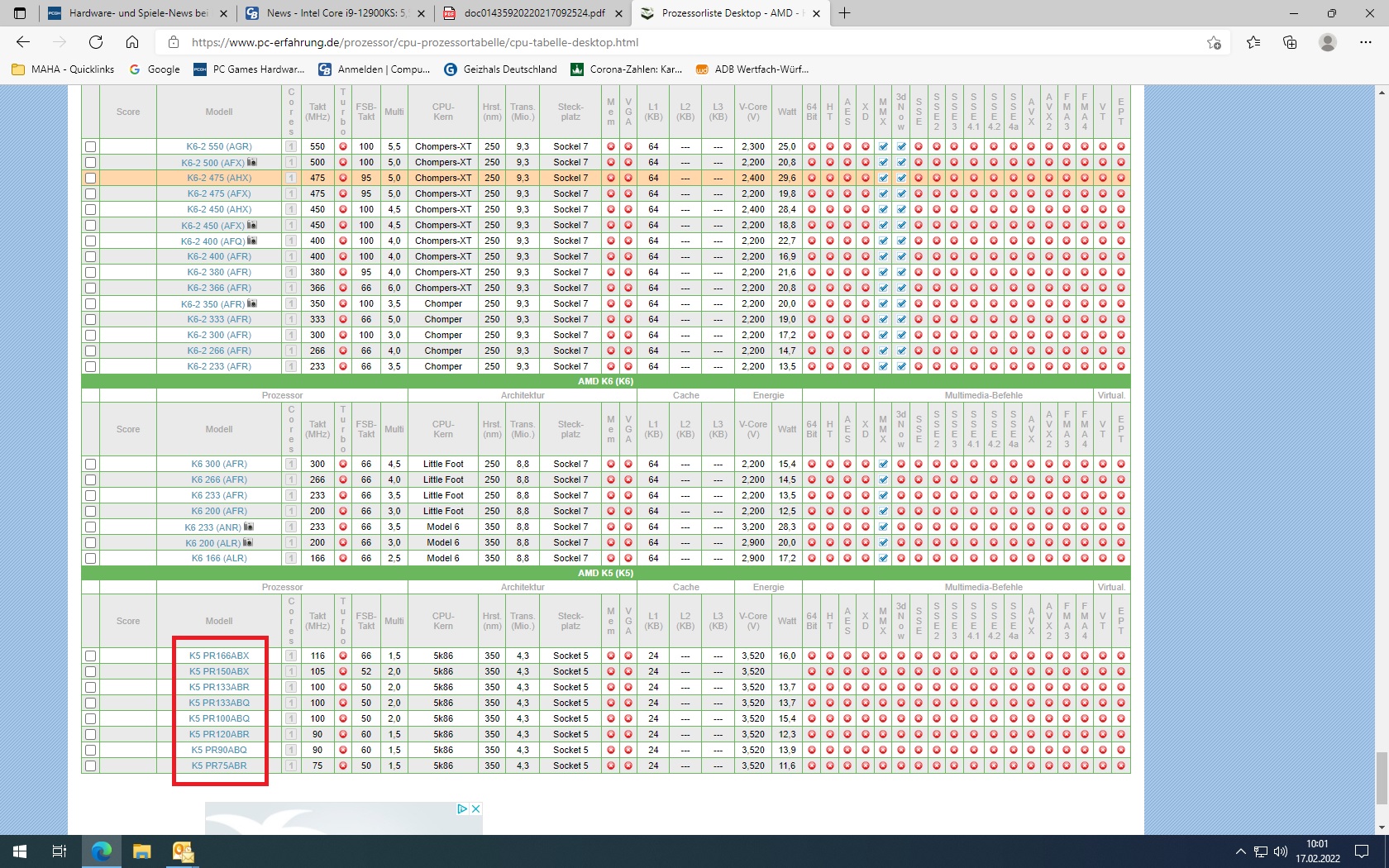1389x868 pixels.
Task: Close the advertisement with X icon
Action: (x=475, y=808)
